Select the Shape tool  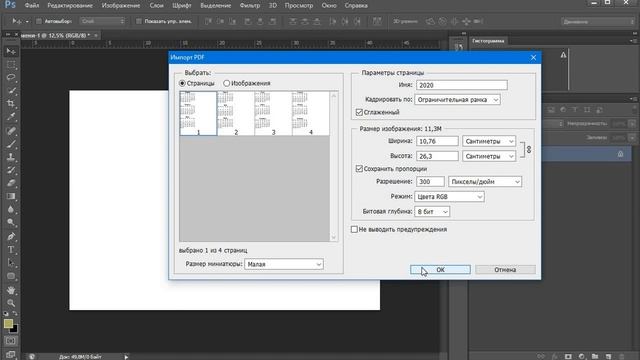(x=11, y=276)
